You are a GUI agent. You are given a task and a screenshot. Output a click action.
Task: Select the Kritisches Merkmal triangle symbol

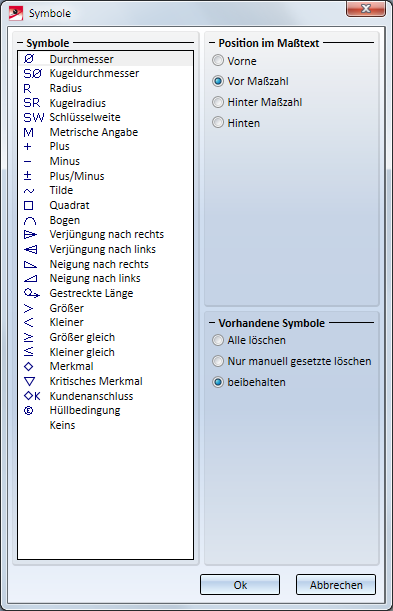point(105,381)
